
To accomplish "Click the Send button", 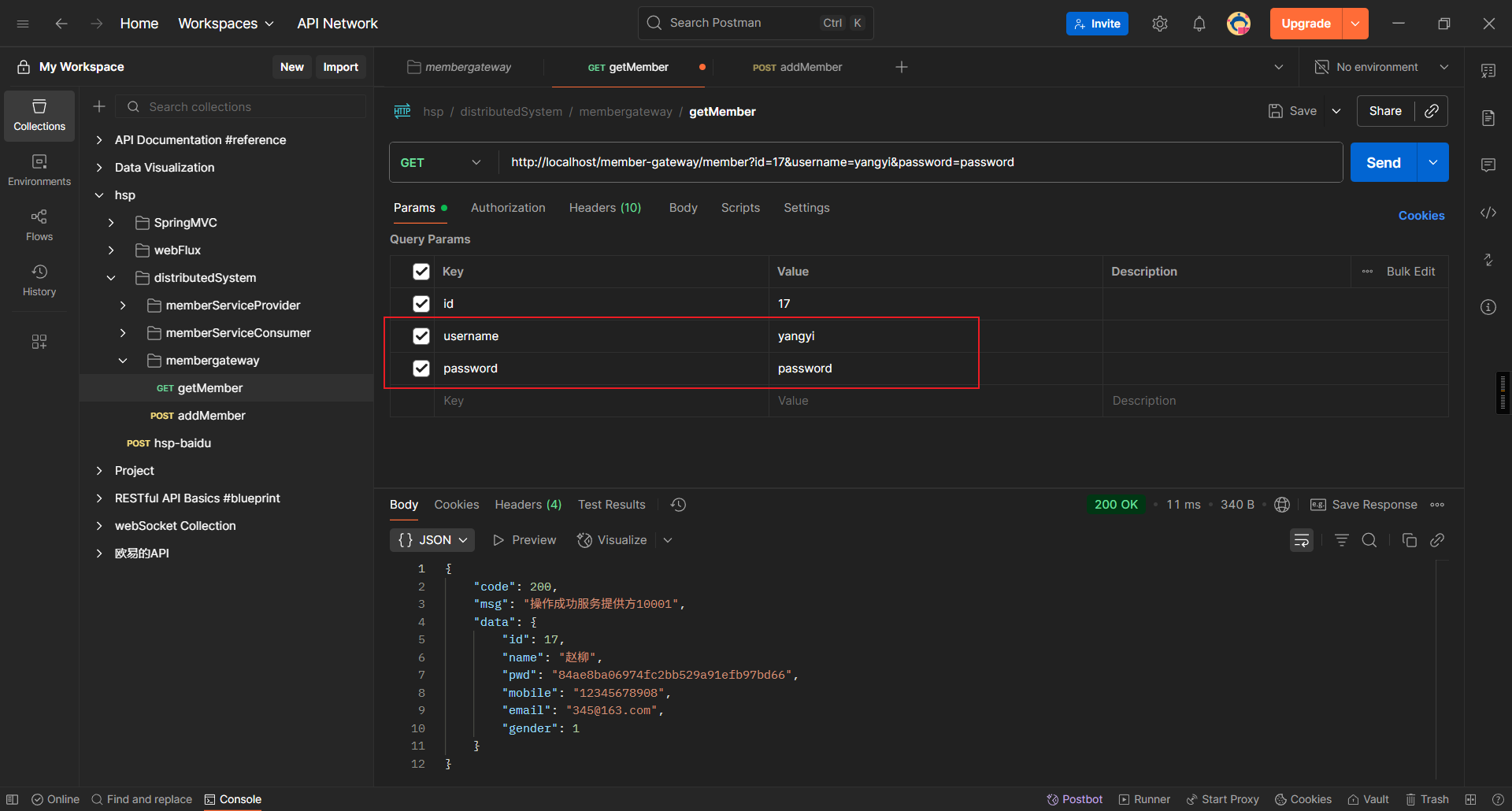I will point(1383,162).
